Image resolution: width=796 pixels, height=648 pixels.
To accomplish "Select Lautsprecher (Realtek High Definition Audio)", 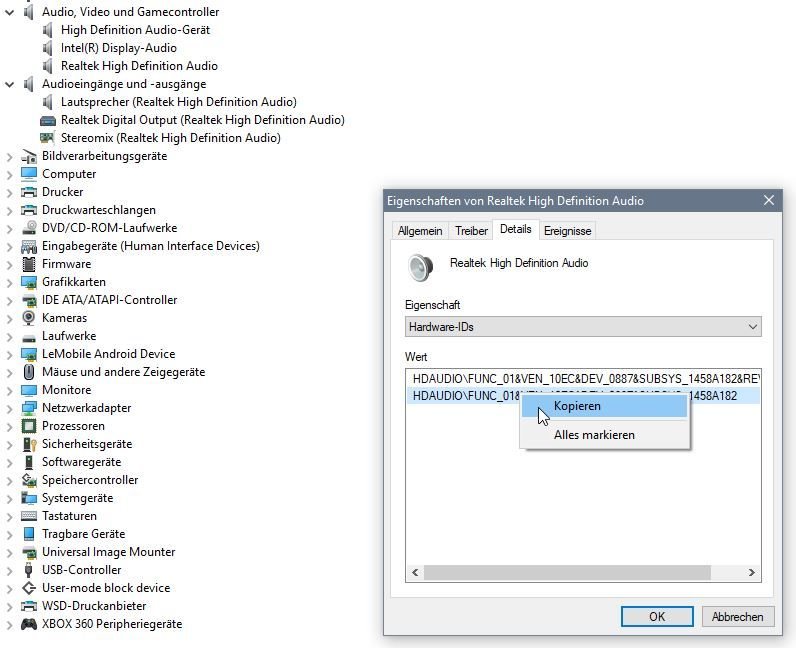I will click(x=179, y=103).
